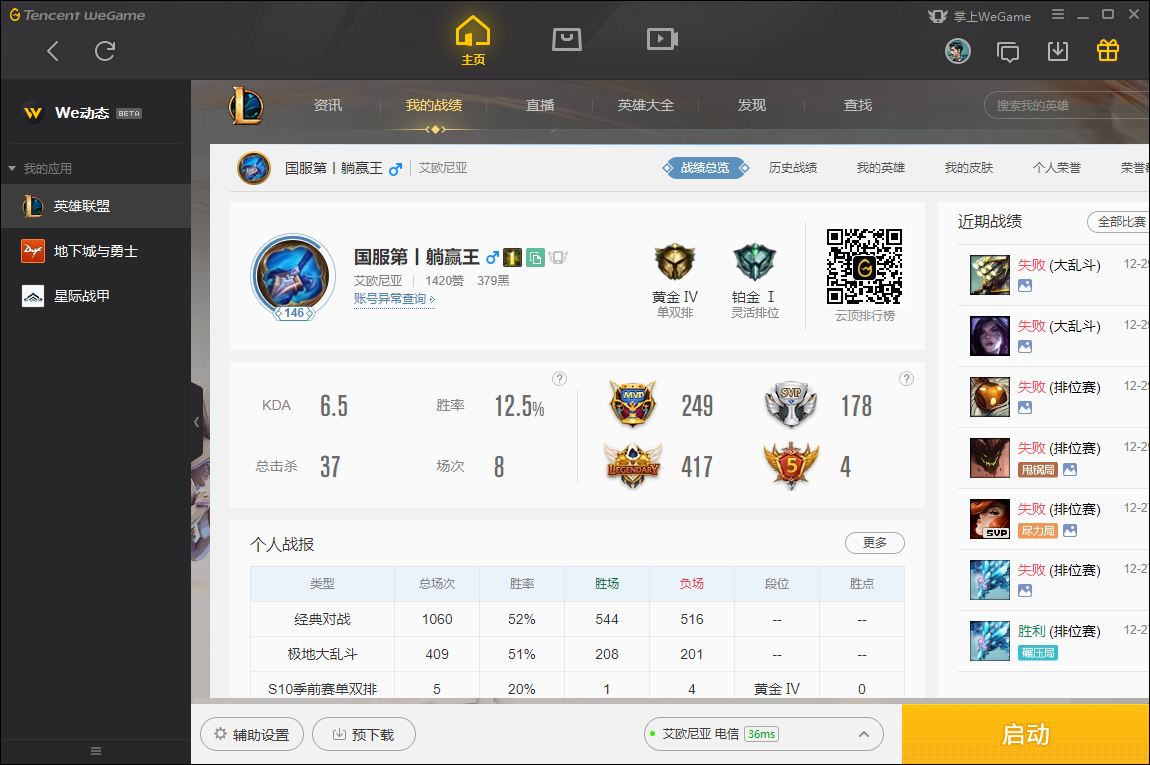Open the chat messages icon

(1008, 51)
